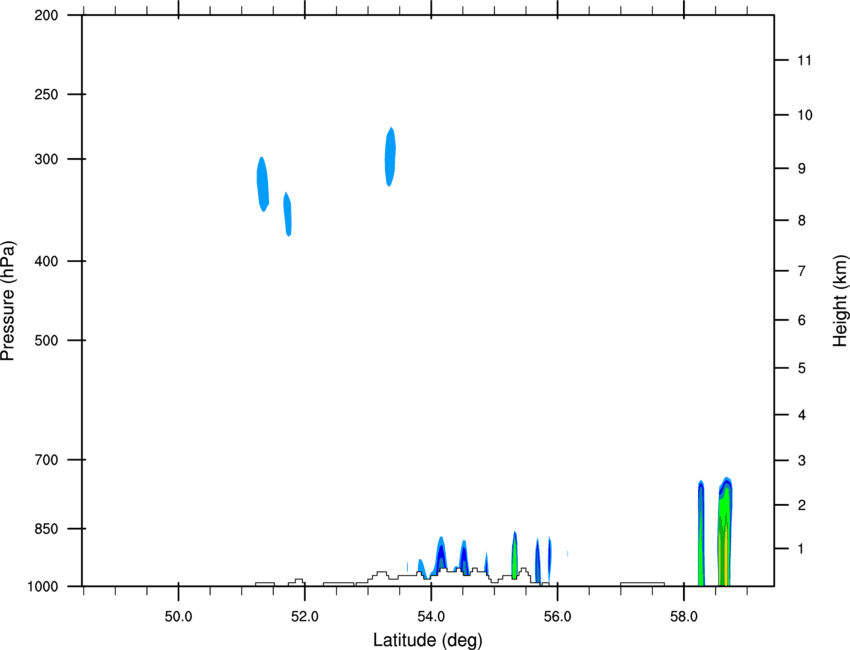The image size is (850, 650).
Task: Click the 400 pressure tick label
Action: [x=46, y=261]
